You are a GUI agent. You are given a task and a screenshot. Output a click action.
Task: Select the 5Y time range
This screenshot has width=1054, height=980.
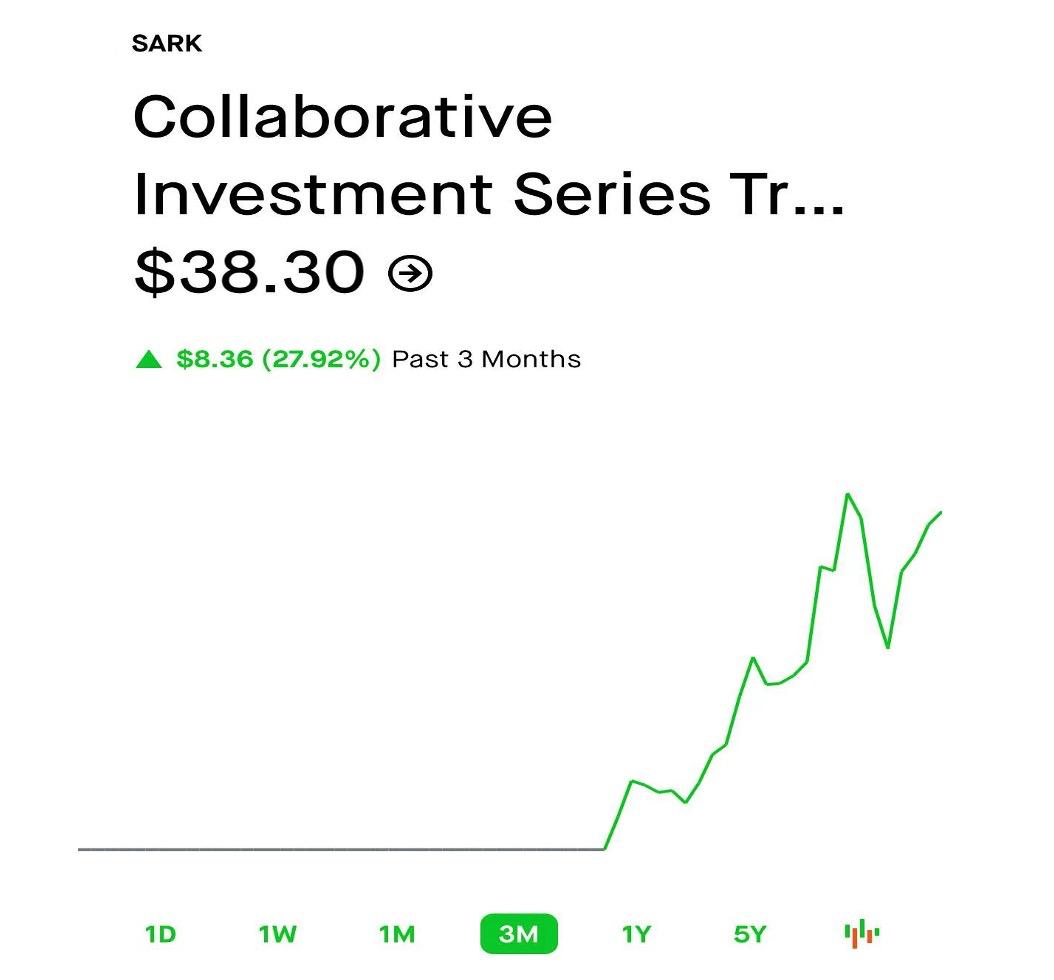point(749,934)
